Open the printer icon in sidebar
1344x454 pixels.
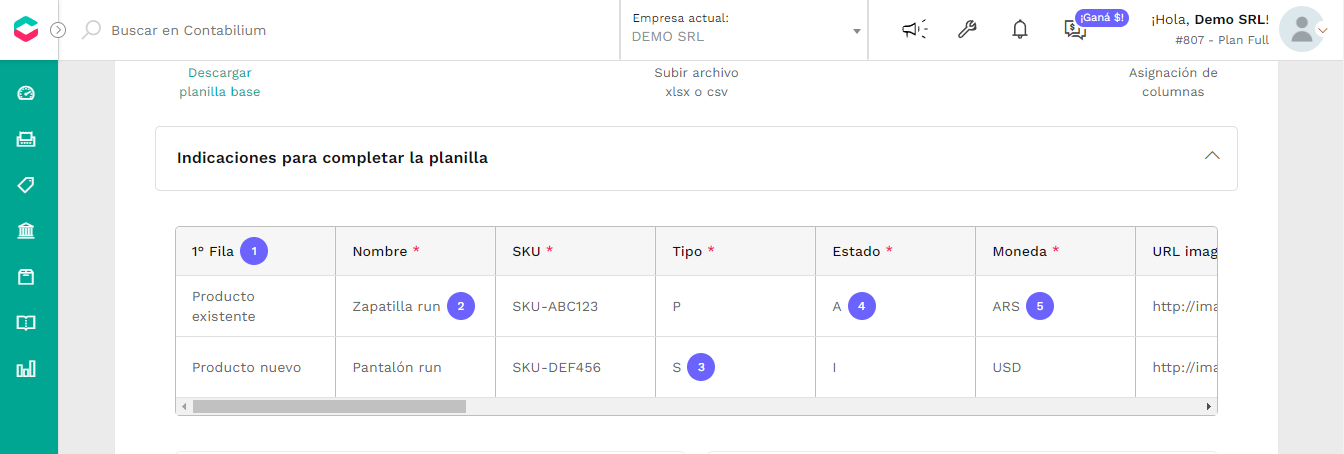point(26,139)
